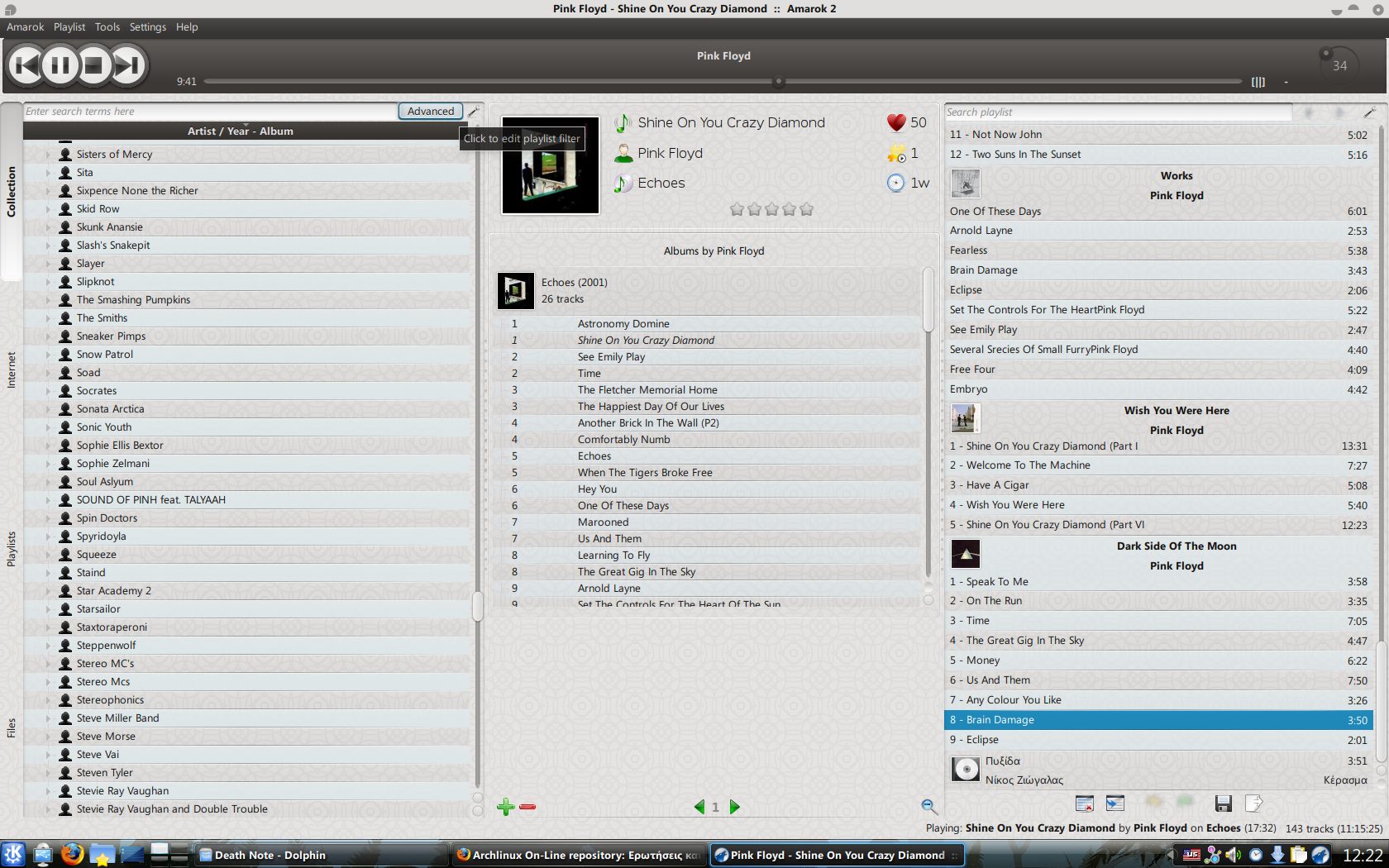This screenshot has height=868, width=1389.
Task: Save the playlist with floppy icon
Action: click(x=1224, y=803)
